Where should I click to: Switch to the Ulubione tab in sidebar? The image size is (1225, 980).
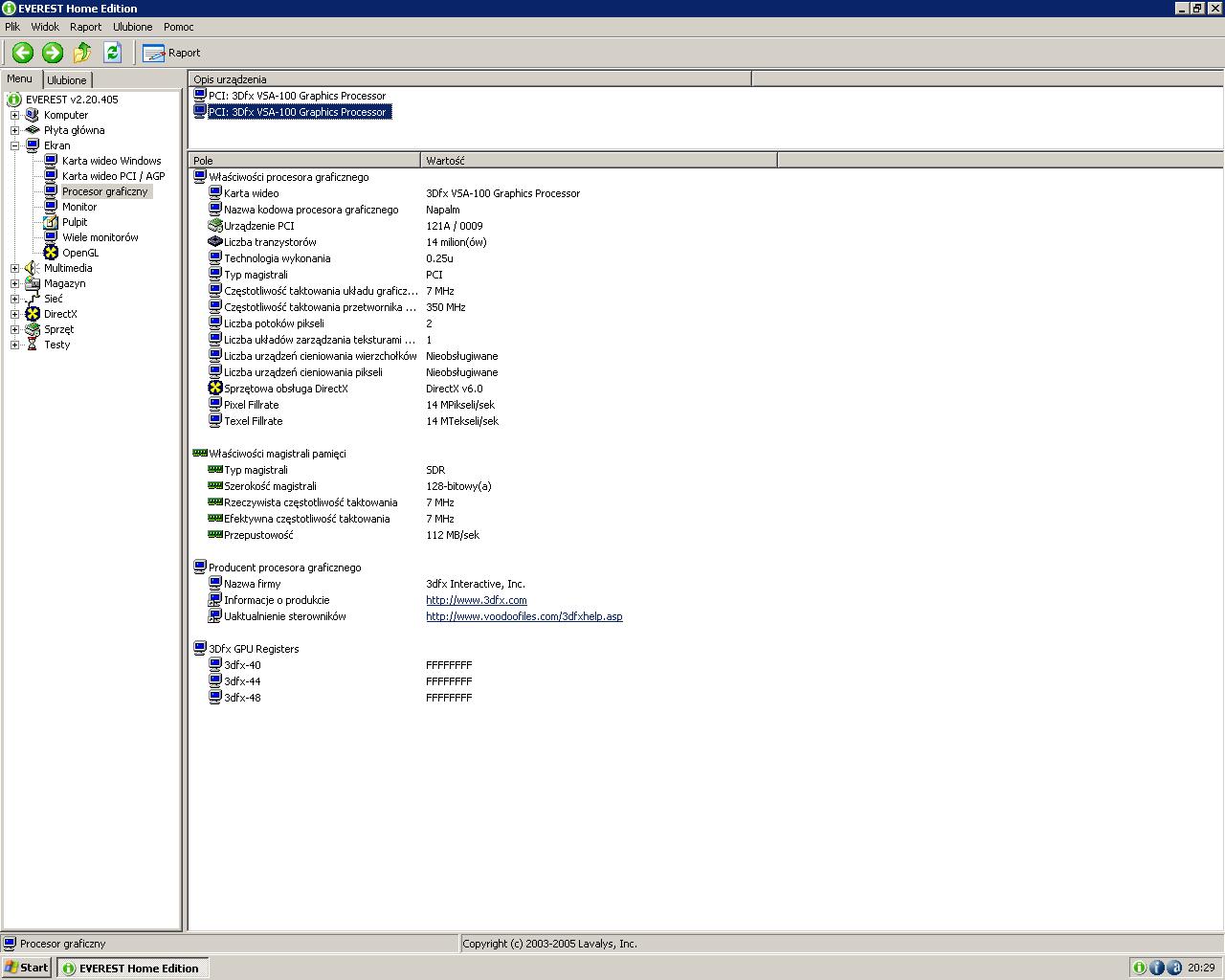click(x=67, y=80)
